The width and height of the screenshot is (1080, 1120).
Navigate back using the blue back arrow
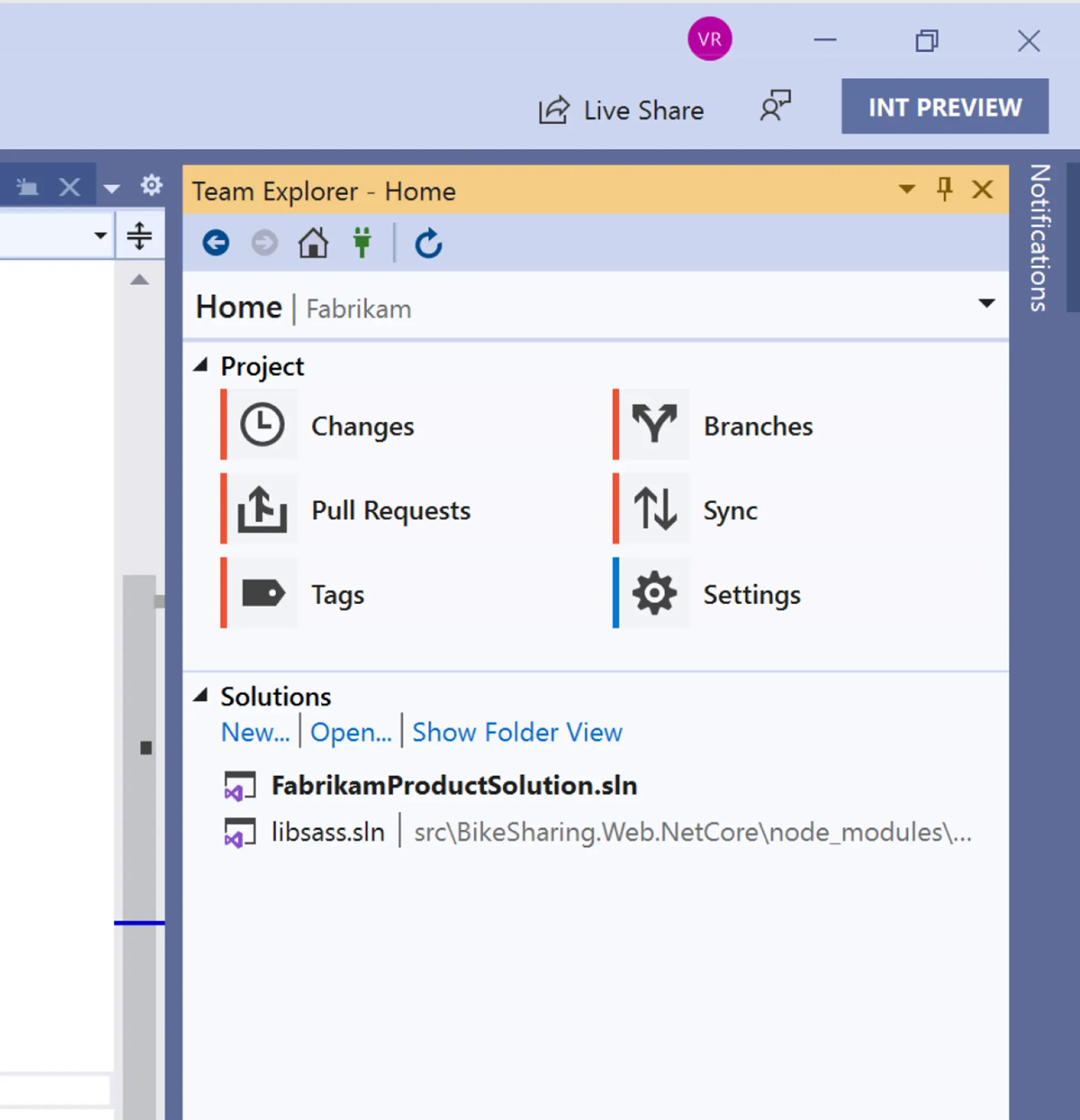216,242
